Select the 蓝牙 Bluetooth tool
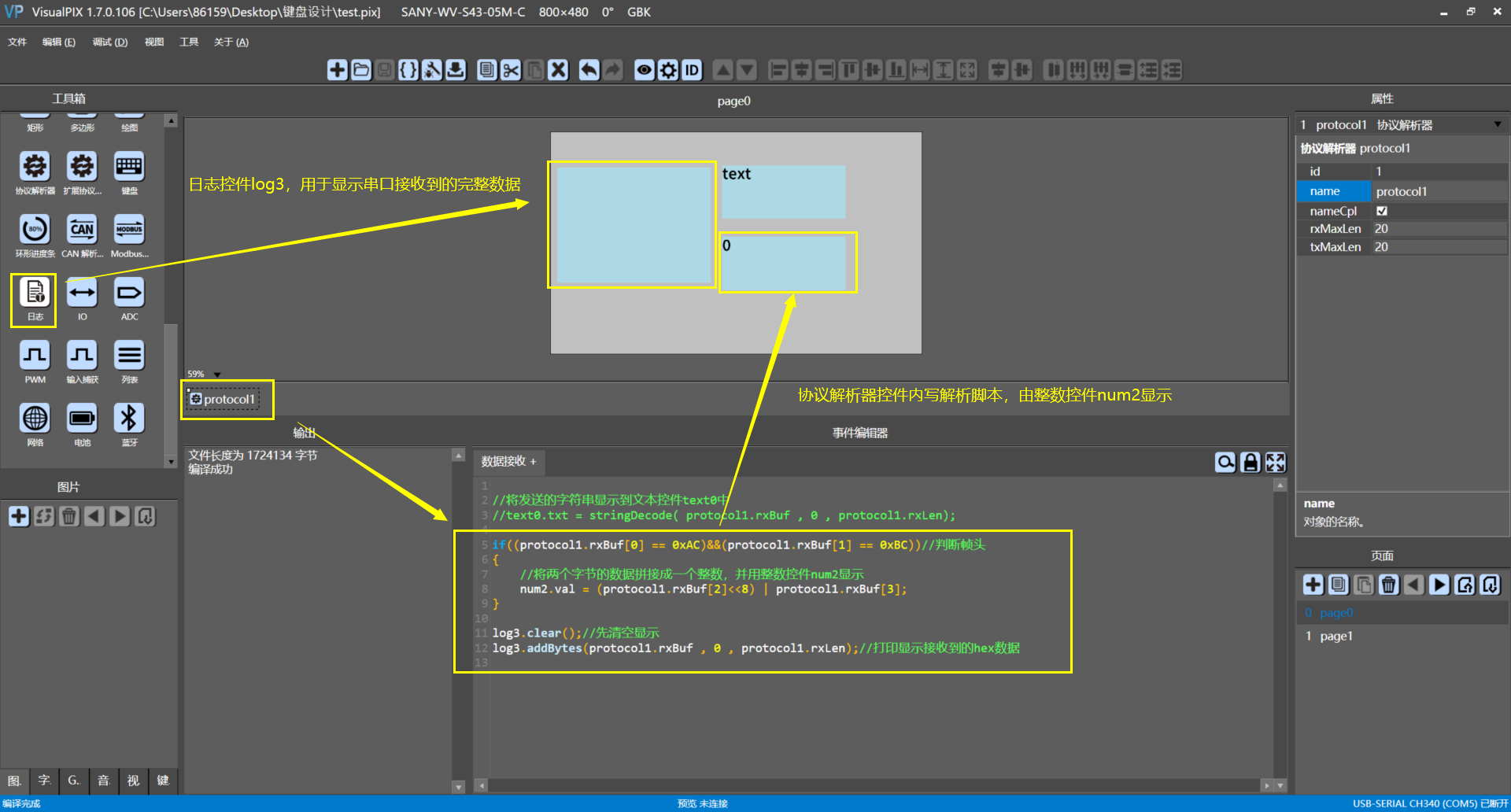 coord(129,425)
